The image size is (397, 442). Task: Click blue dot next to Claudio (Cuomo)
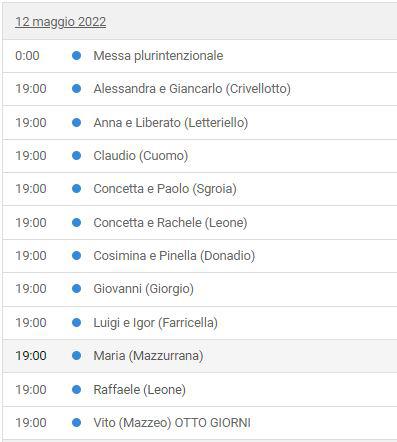pos(76,156)
